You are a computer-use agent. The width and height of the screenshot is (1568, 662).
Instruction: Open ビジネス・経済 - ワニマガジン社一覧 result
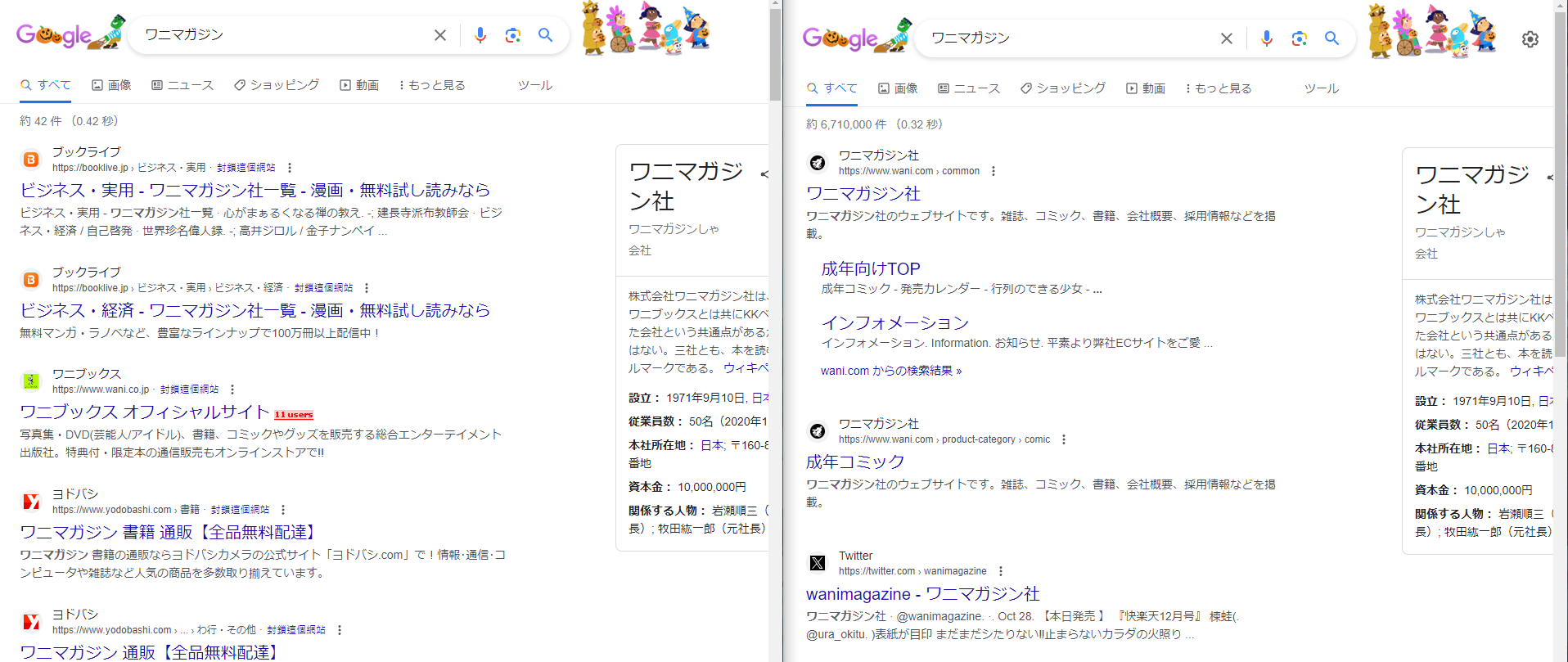pos(255,310)
